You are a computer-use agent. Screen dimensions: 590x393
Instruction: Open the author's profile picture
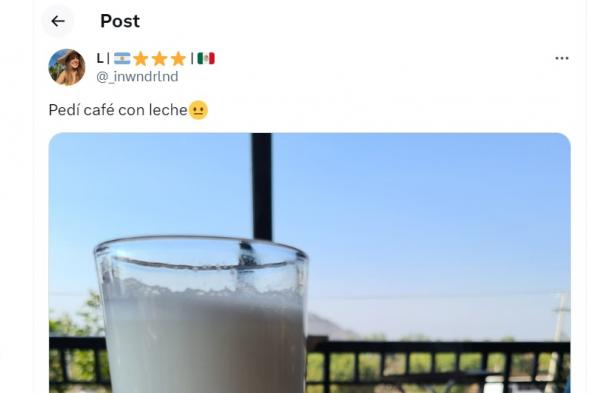tap(67, 67)
